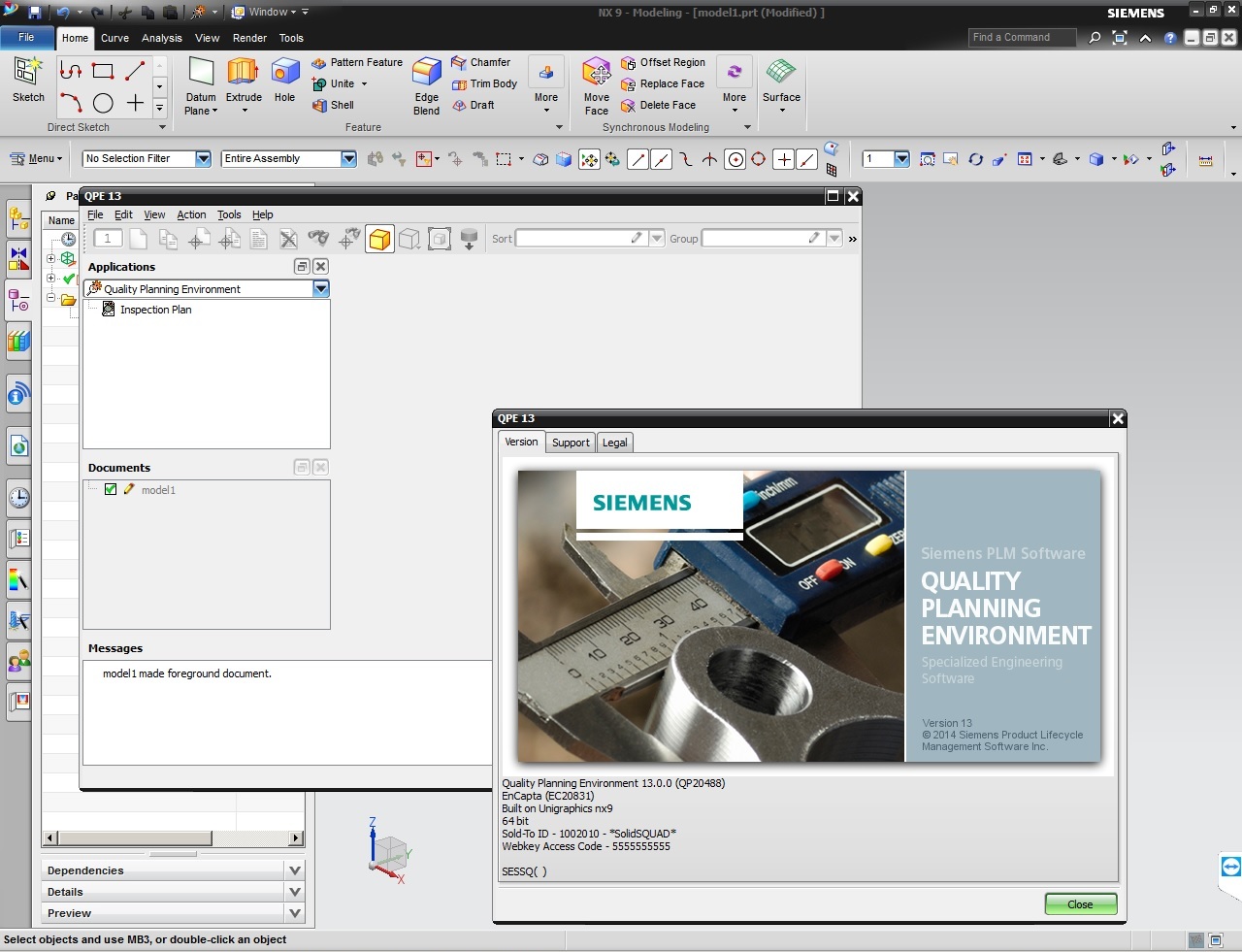The image size is (1242, 952).
Task: Open the Quality Planning Environment dropdown
Action: tap(321, 288)
